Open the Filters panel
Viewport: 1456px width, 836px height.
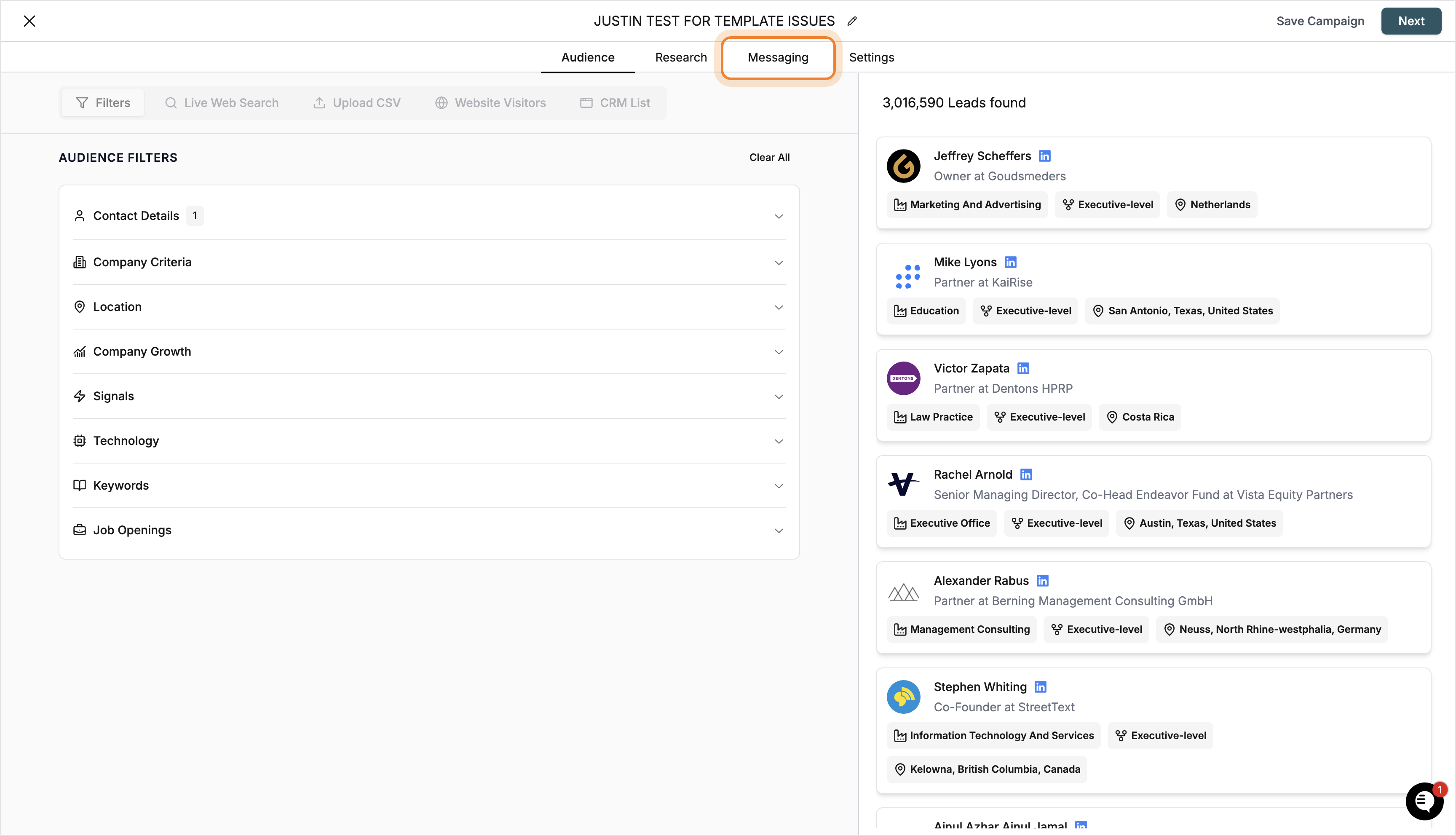point(102,102)
